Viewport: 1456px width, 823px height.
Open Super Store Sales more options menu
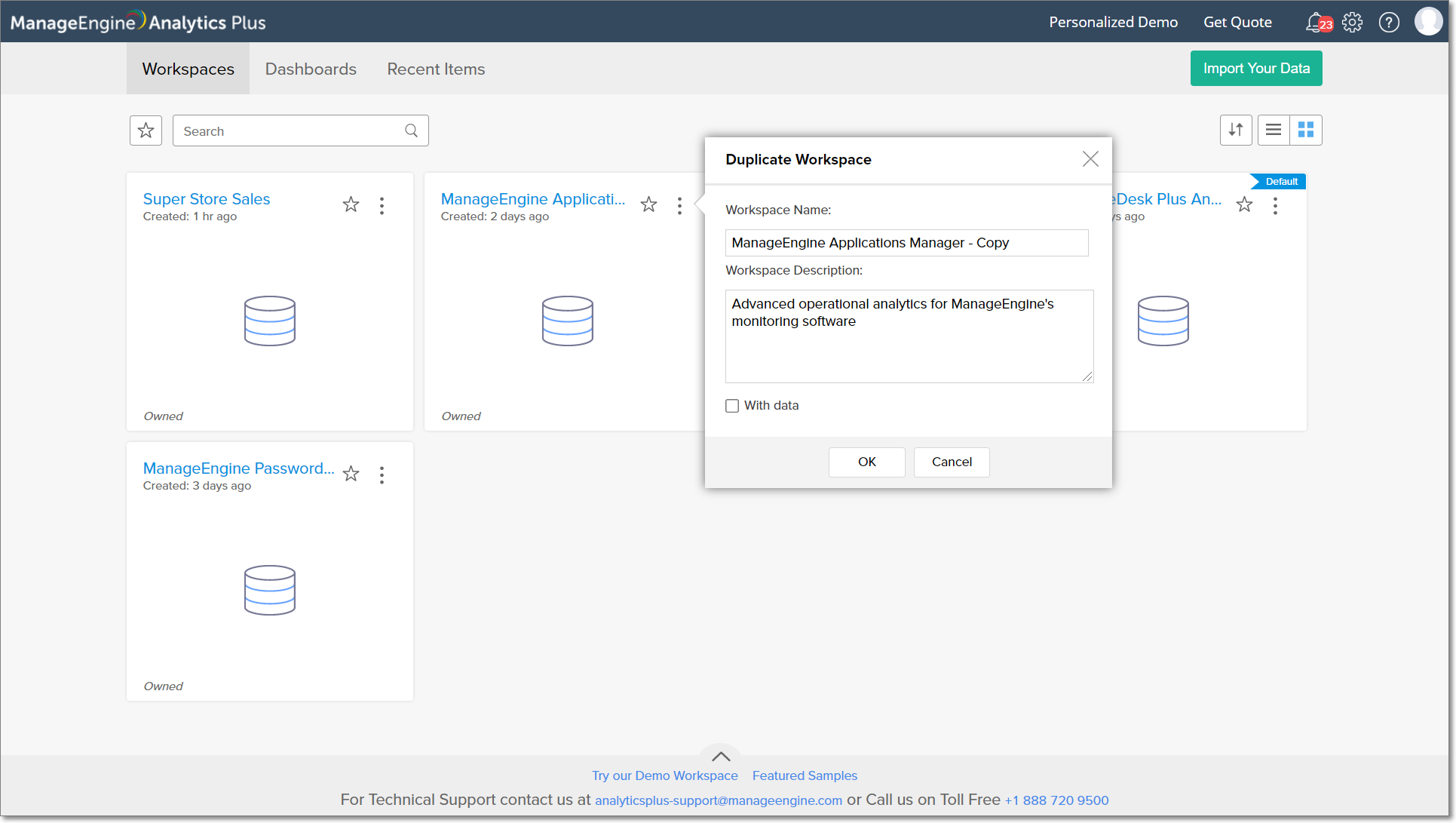[382, 205]
